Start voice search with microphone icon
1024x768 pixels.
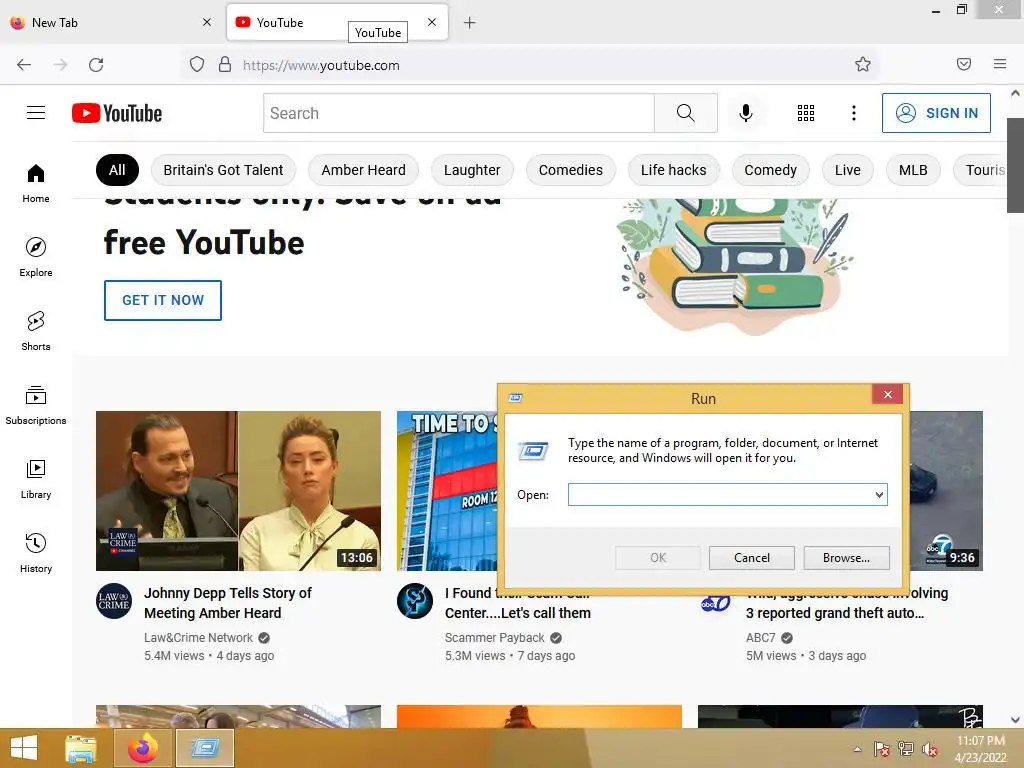click(746, 113)
